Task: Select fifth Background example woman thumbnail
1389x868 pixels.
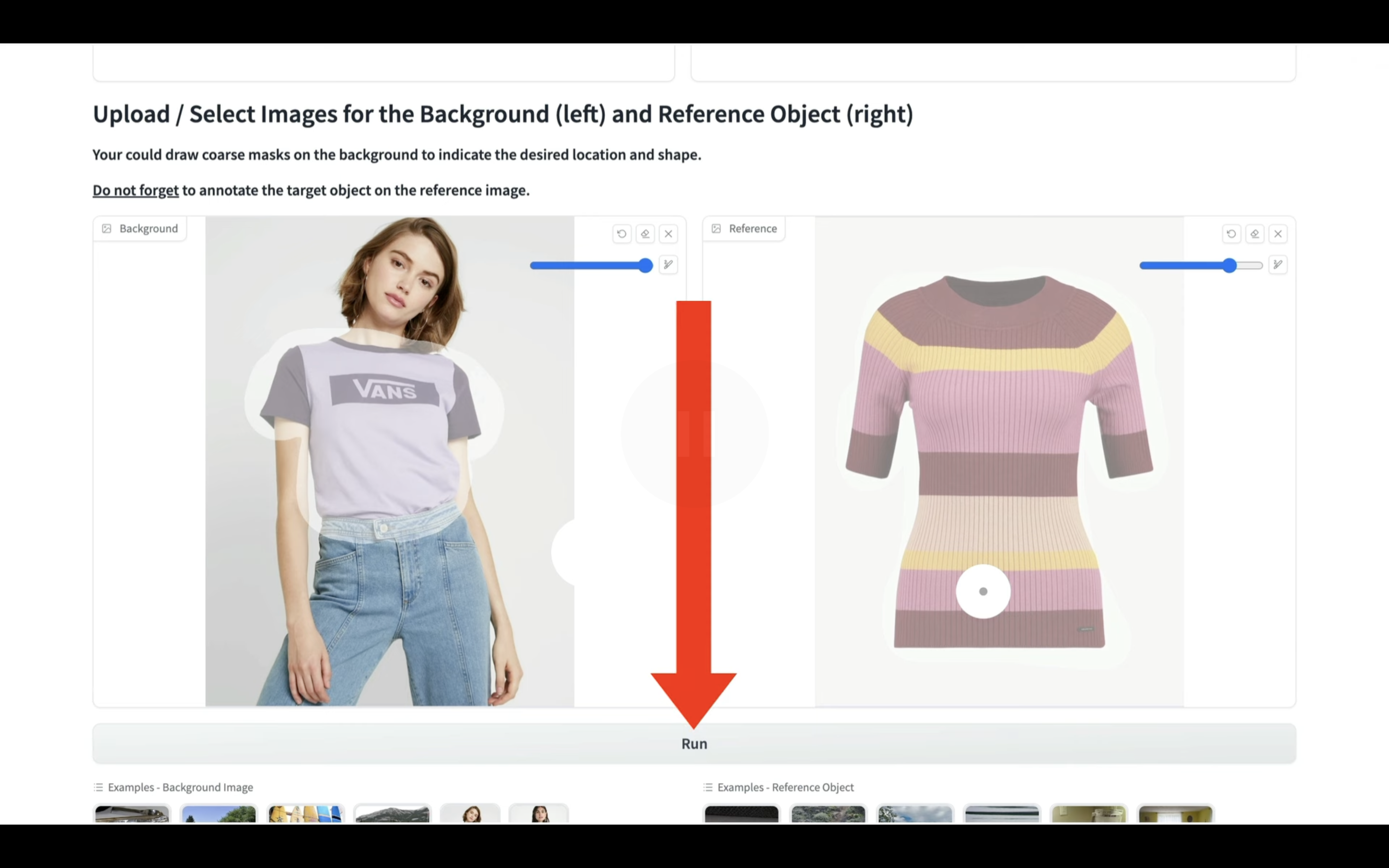Action: [x=471, y=814]
